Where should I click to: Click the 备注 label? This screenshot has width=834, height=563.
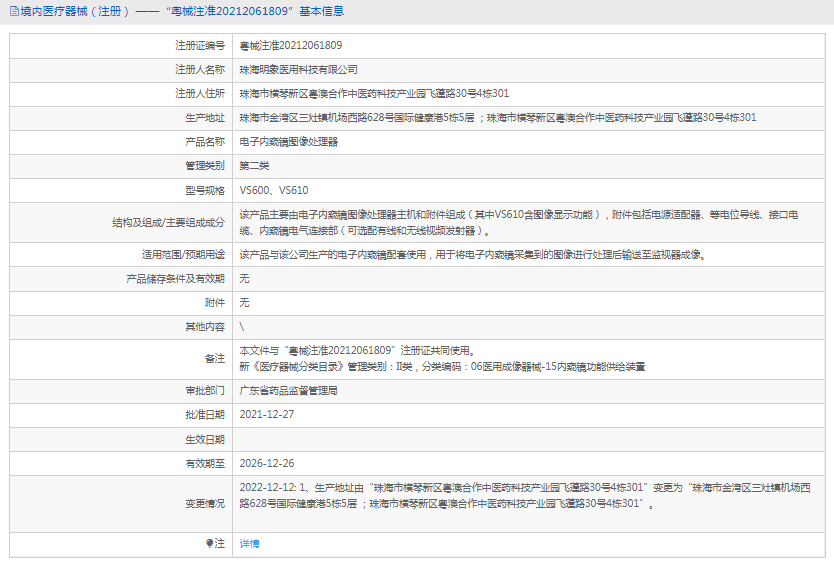pyautogui.click(x=215, y=359)
